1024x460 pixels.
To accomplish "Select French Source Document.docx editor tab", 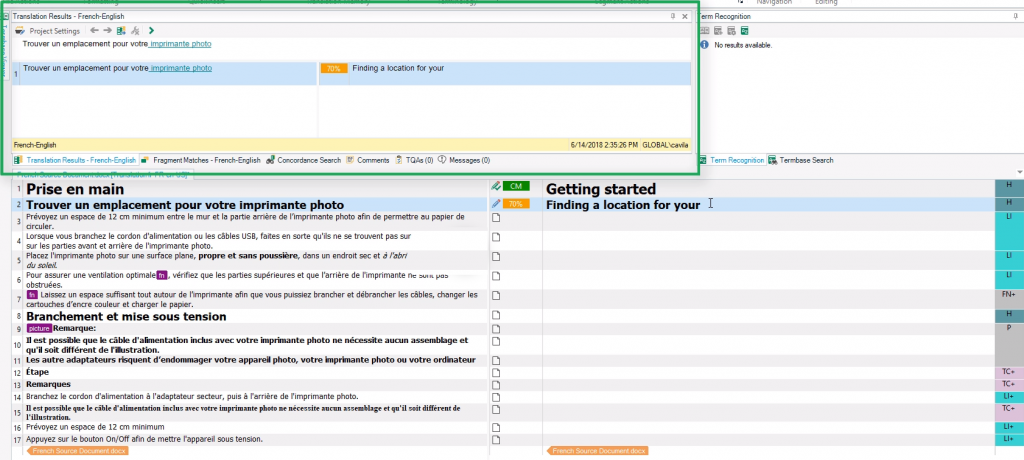I will [101, 175].
